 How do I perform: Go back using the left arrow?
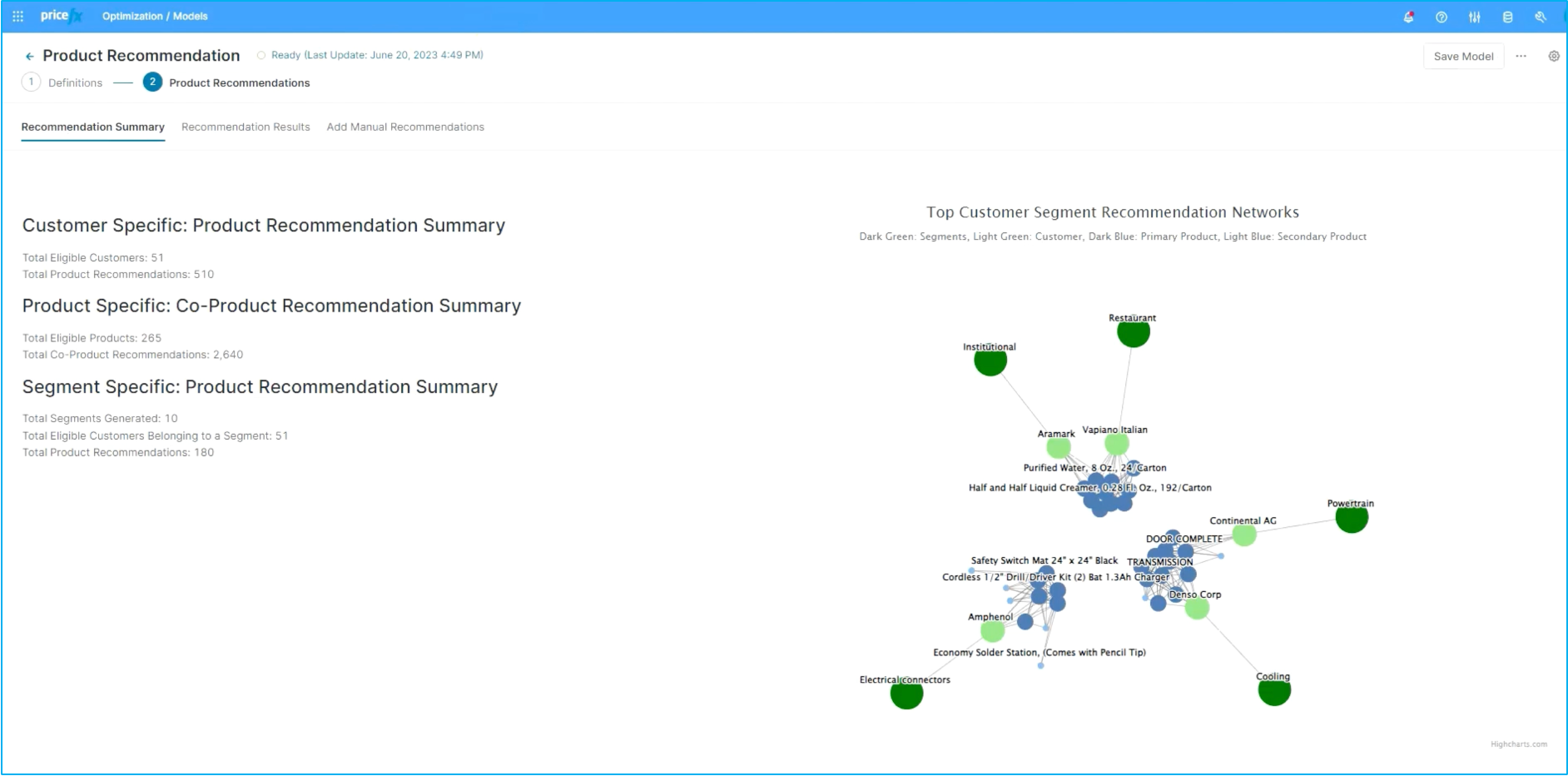click(30, 57)
